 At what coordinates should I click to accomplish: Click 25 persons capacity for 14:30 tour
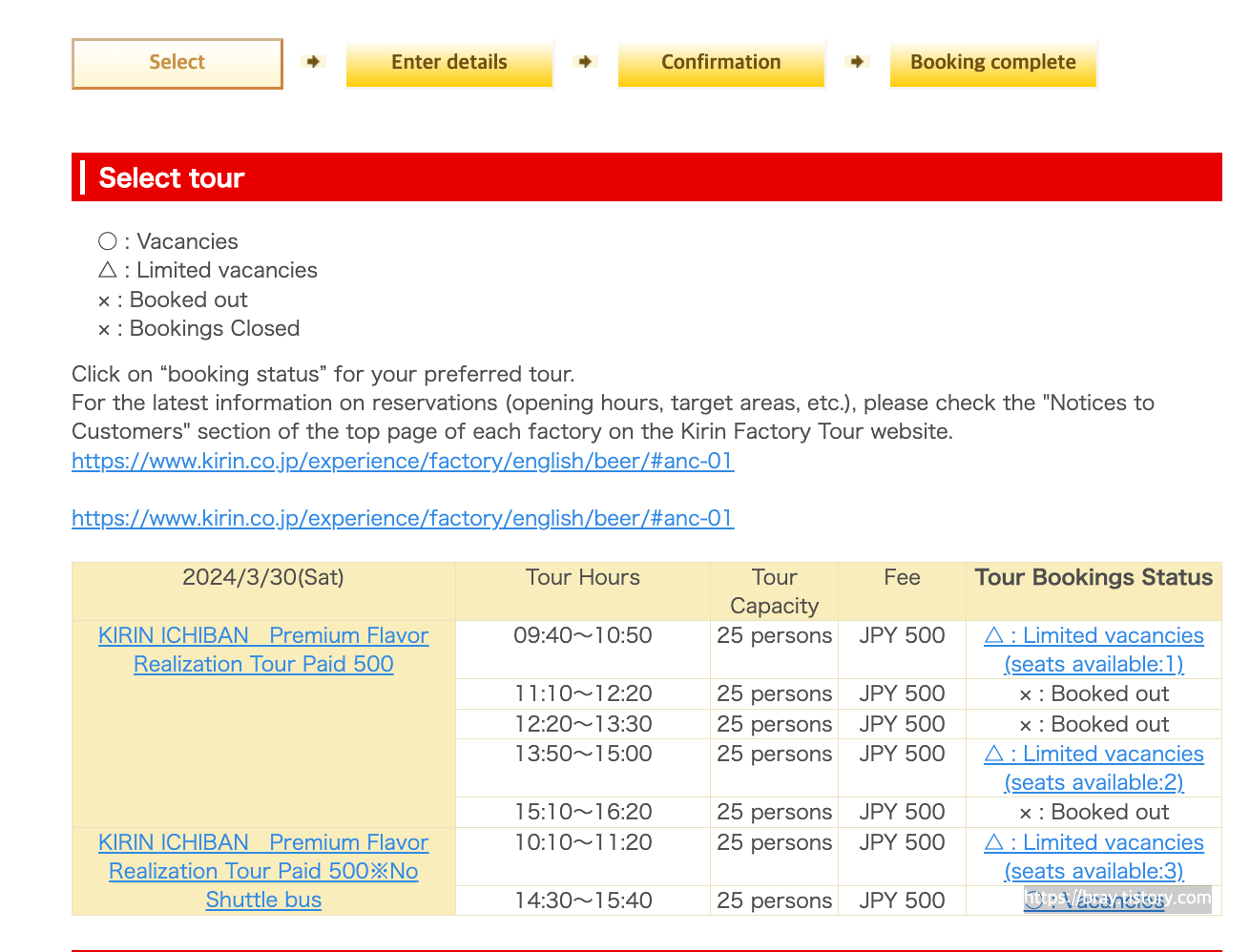[774, 900]
